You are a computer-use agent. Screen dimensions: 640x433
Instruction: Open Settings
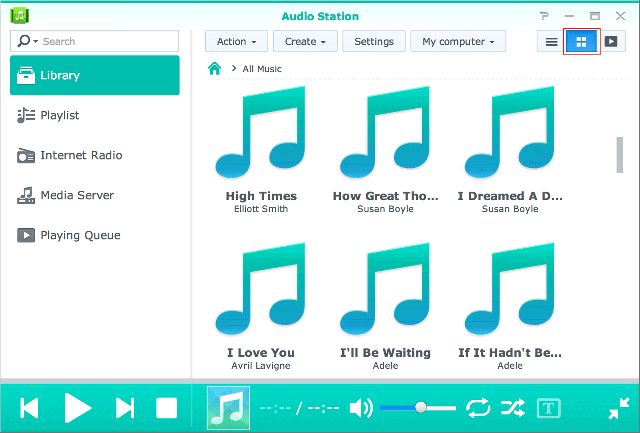[374, 41]
